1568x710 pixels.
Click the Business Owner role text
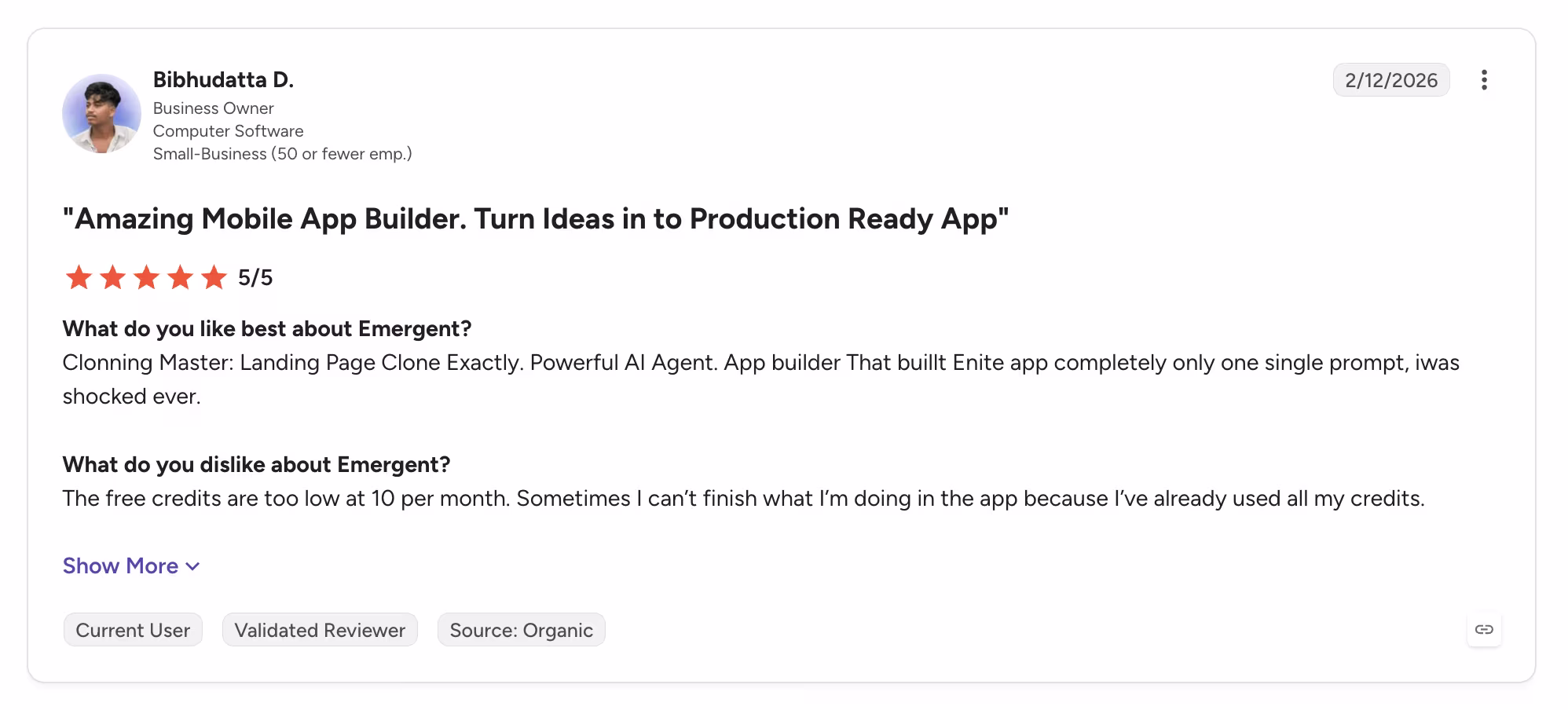point(214,108)
